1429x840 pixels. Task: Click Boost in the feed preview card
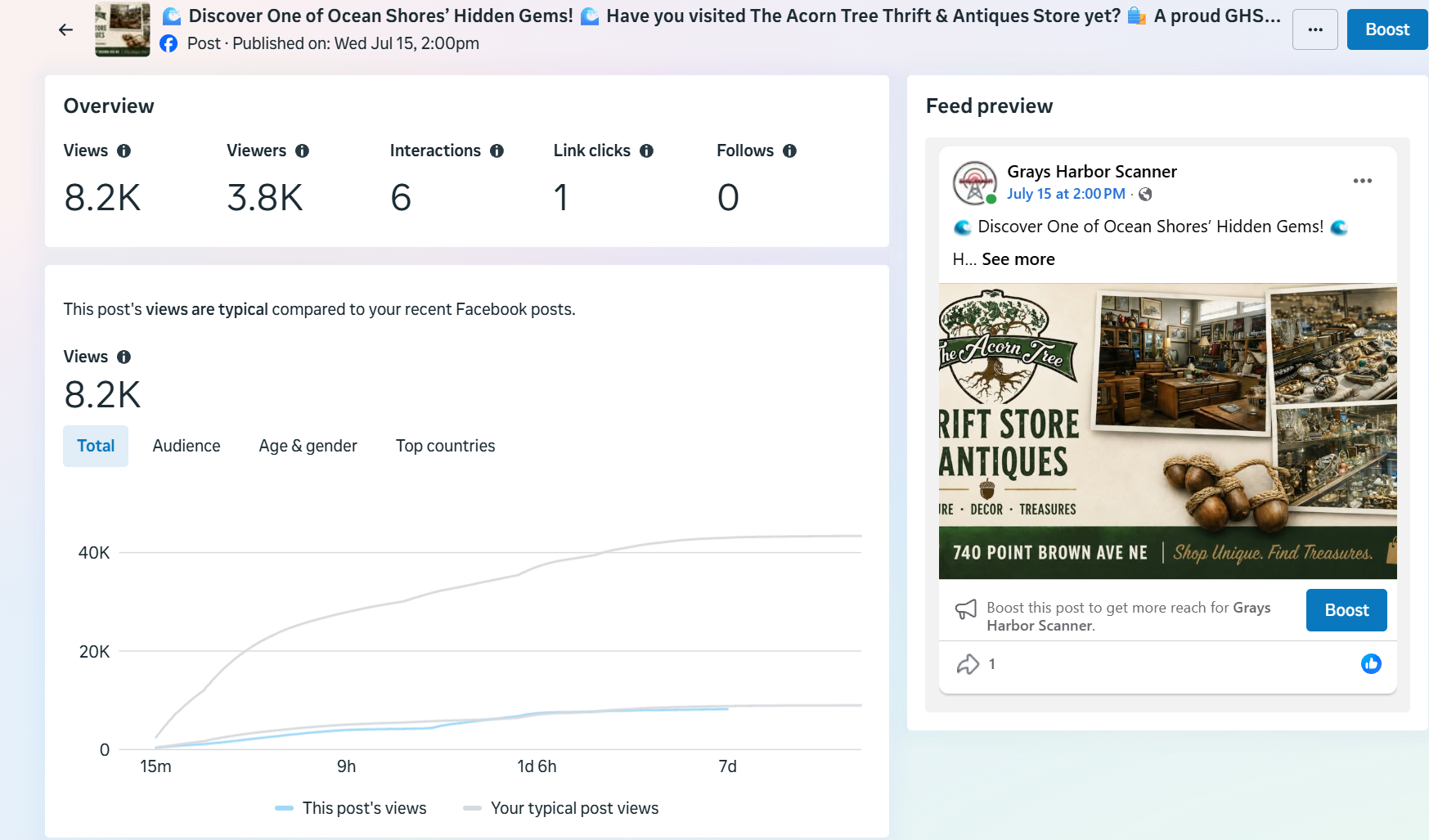click(x=1346, y=610)
